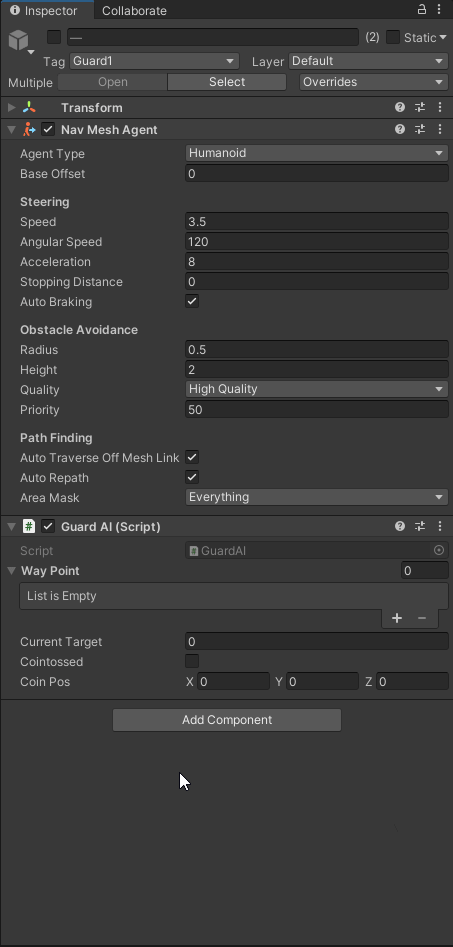The height and width of the screenshot is (947, 453).
Task: Click the GameObject cube icon
Action: [x=18, y=40]
